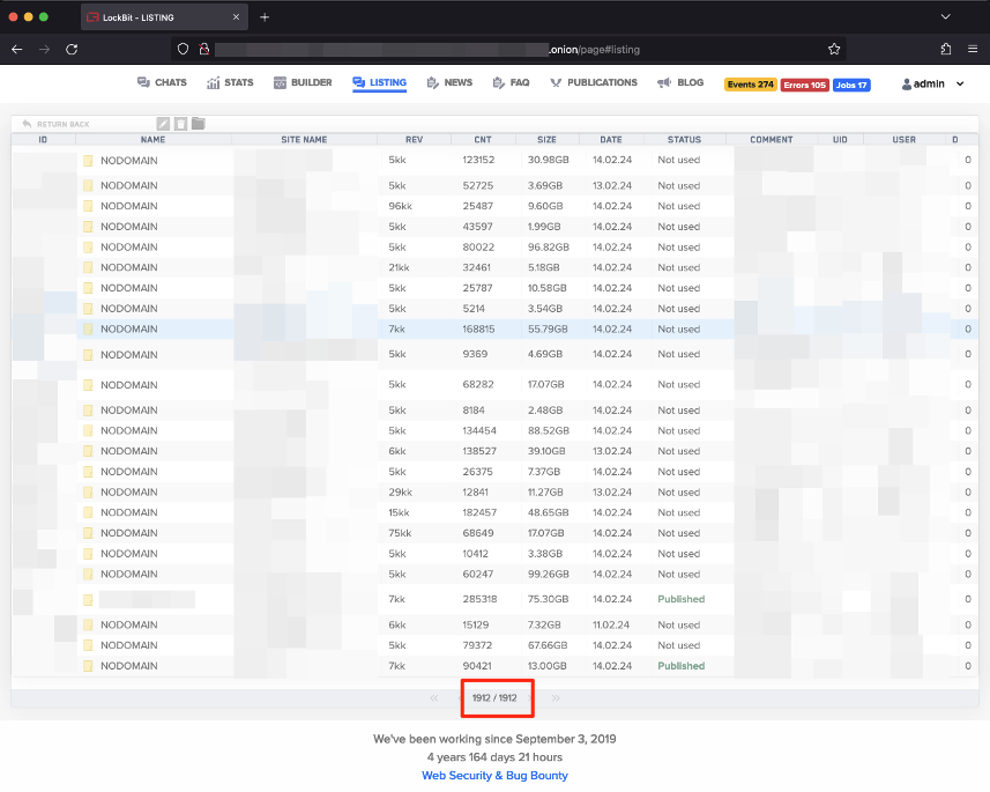Click the browser reload icon
Viewport: 990px width, 792px height.
[72, 49]
